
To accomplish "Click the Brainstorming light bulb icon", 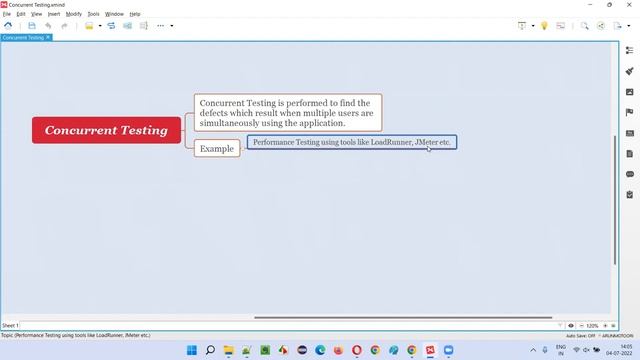I will click(x=544, y=26).
